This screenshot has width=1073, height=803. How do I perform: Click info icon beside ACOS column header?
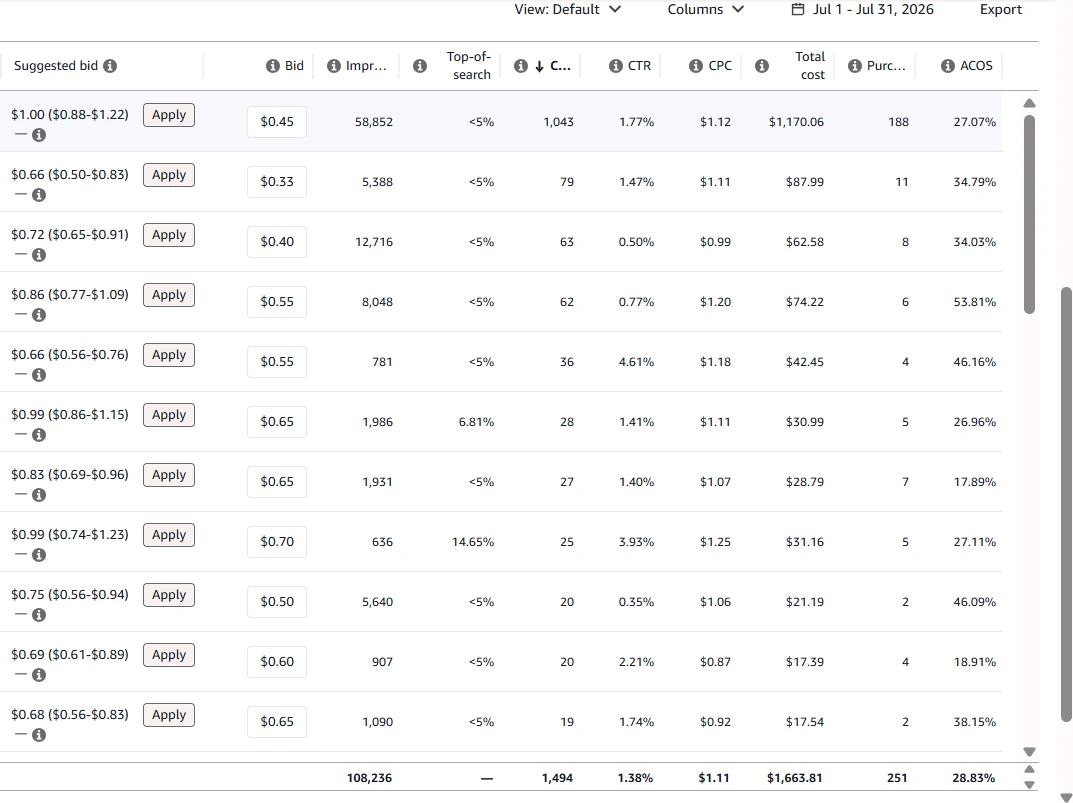tap(948, 66)
